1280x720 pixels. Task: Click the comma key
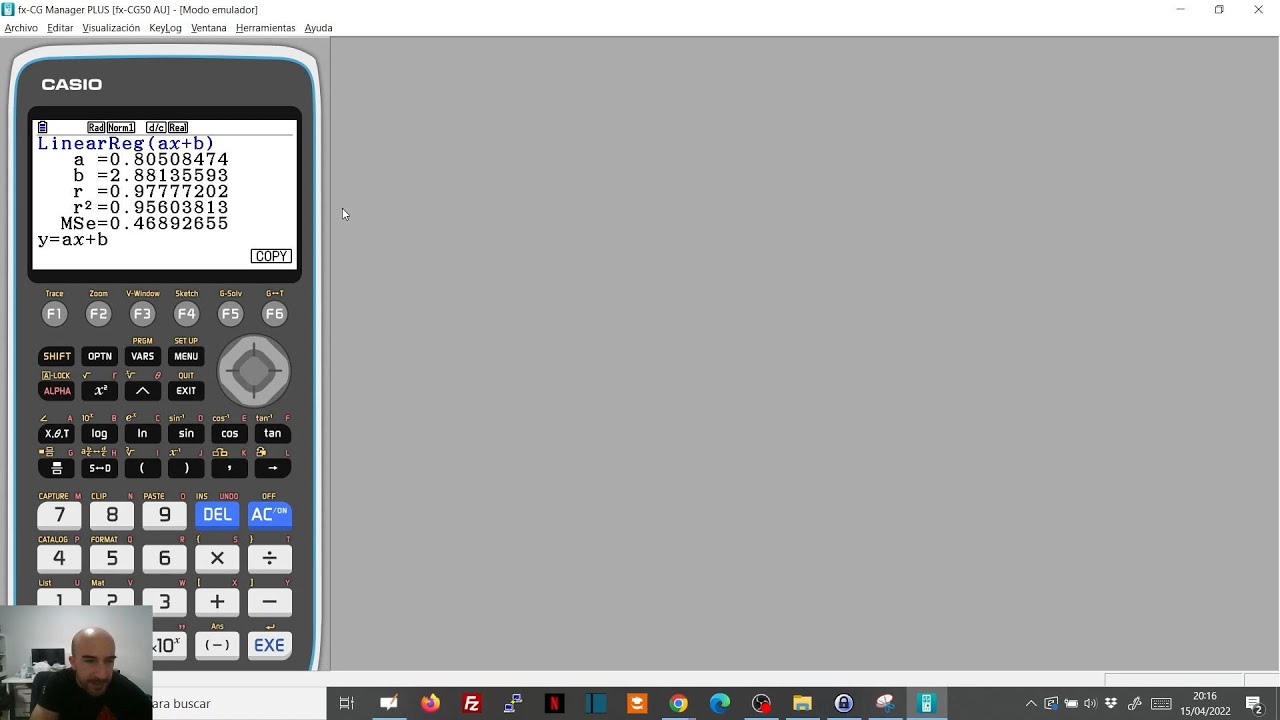point(230,468)
